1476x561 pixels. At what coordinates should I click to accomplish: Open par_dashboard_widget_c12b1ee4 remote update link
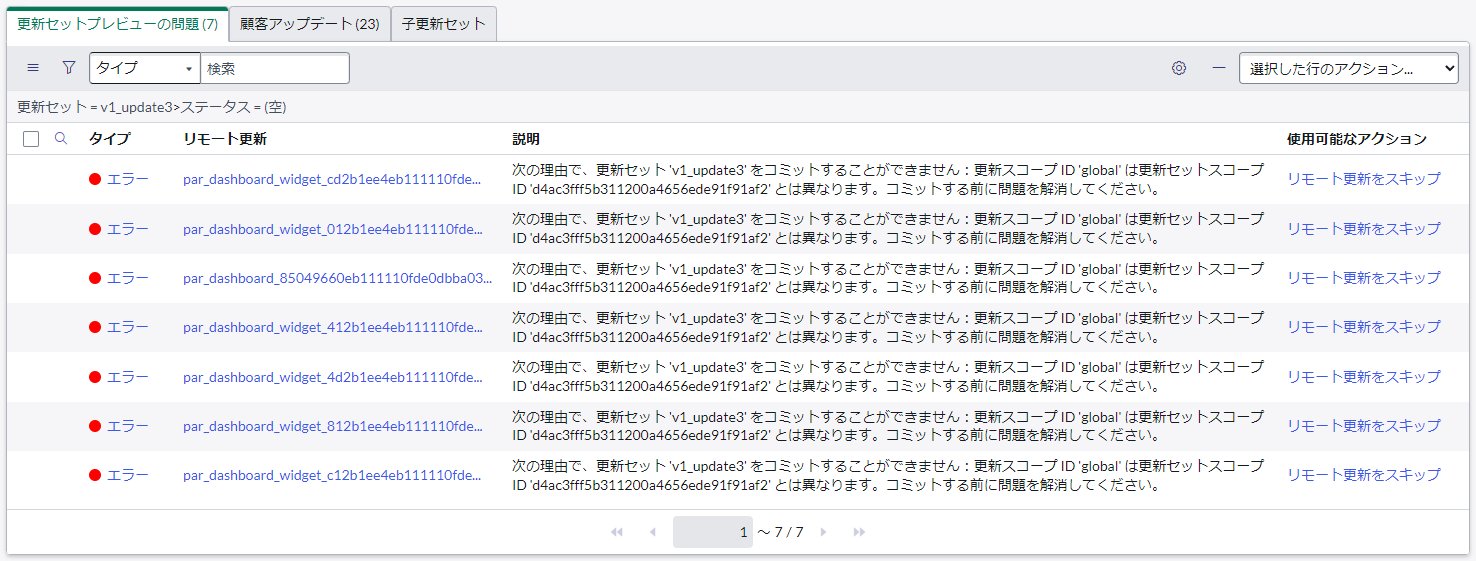[x=333, y=475]
